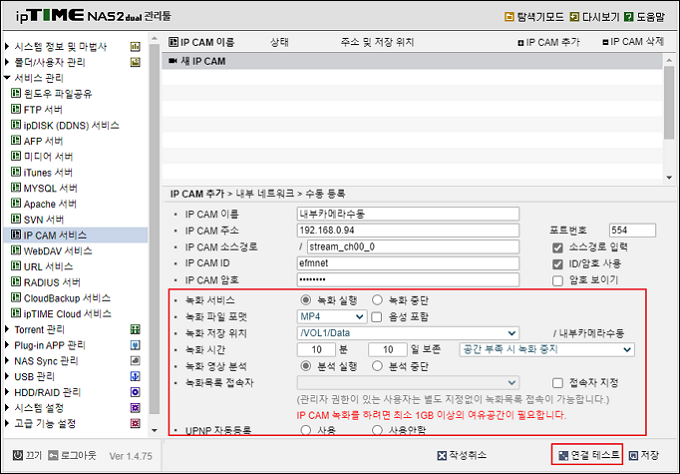Click the camera list scroll-down arrow
The image size is (680, 474).
tap(669, 177)
